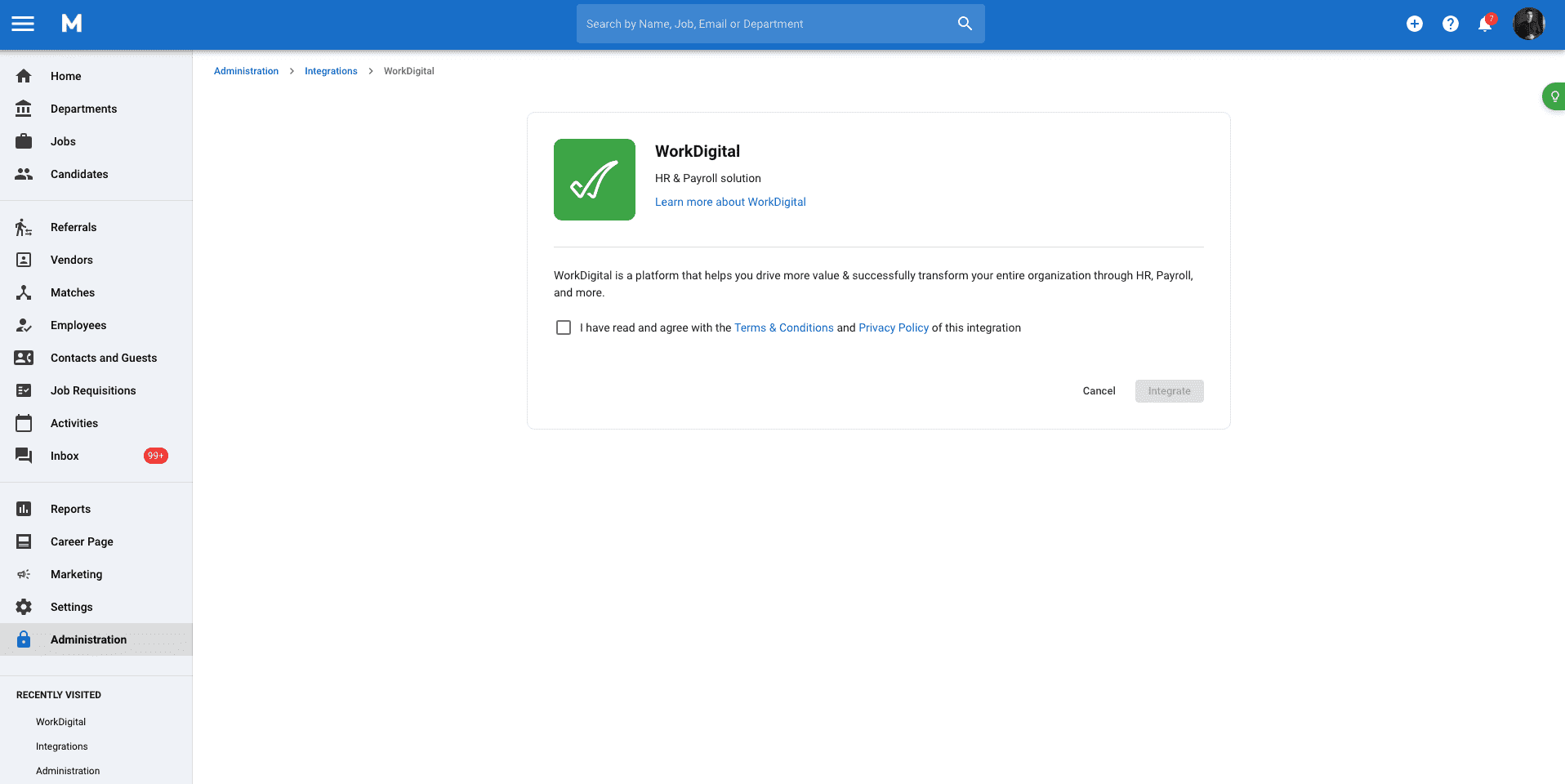Click the Integrate button
The height and width of the screenshot is (784, 1565).
(x=1169, y=391)
